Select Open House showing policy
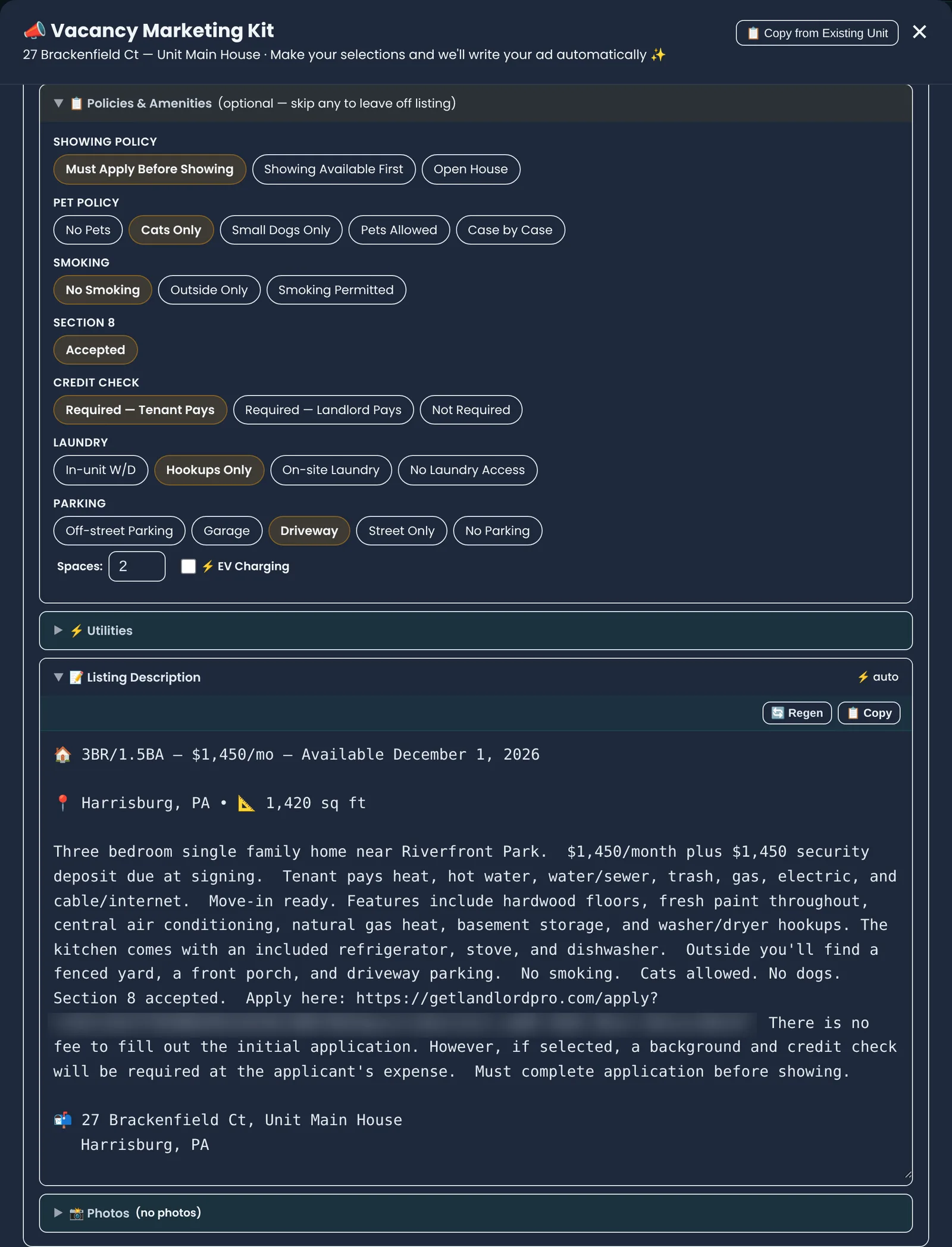Screen dimensions: 952x1247 click(x=471, y=170)
